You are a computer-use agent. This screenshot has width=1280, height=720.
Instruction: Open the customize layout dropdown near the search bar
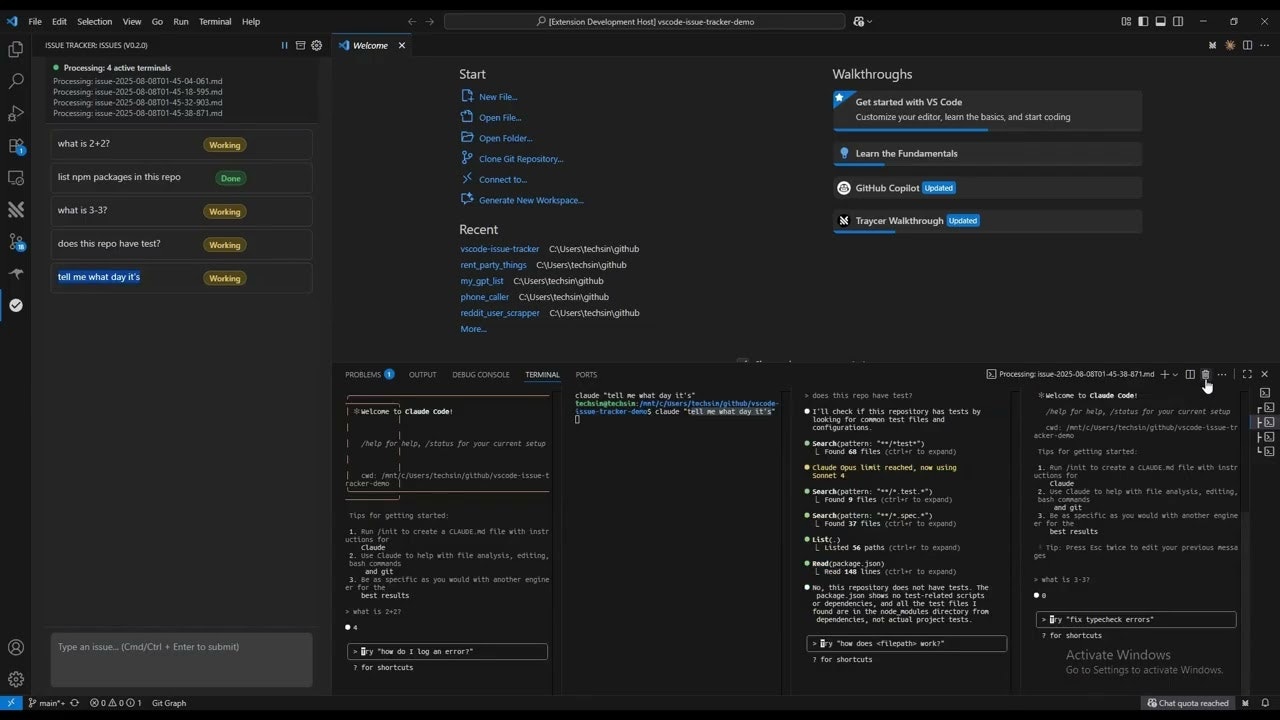pos(862,21)
